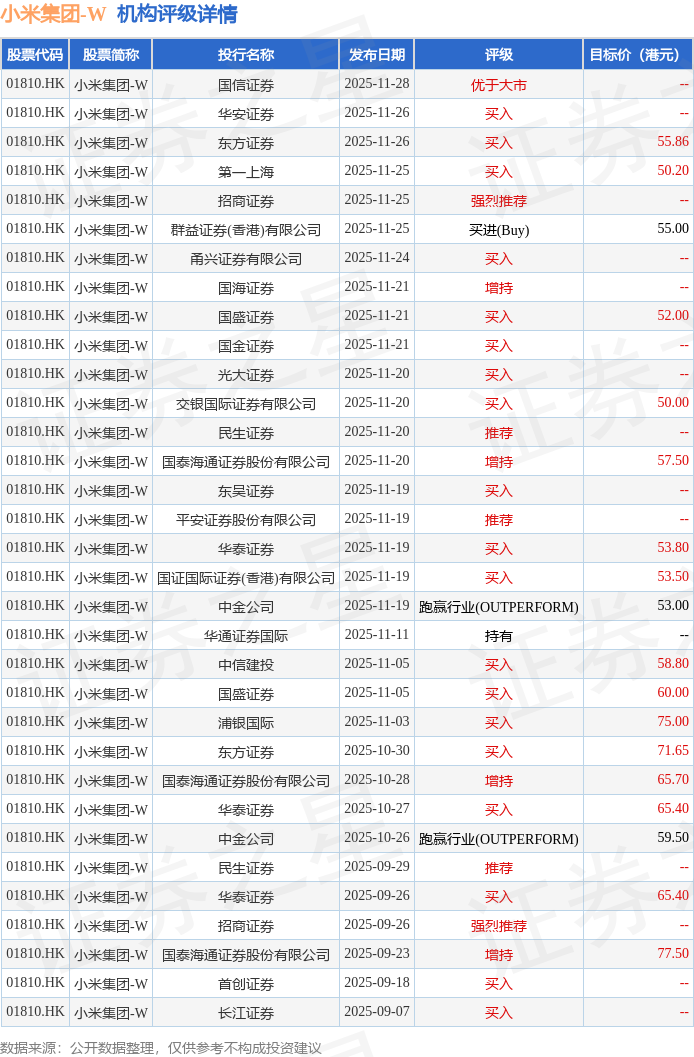Select 平安证券股份有限公司 cell
The height and width of the screenshot is (1057, 694).
pos(246,520)
